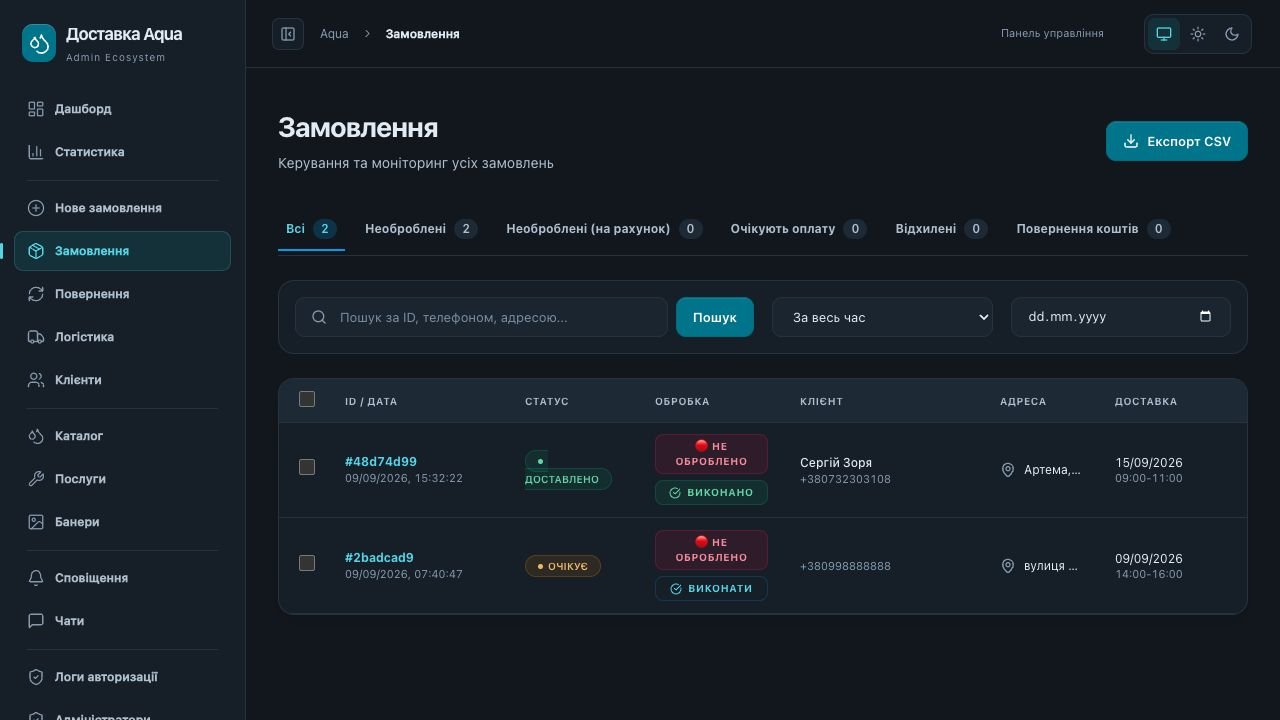Click the Aqua water-drop logo icon
The image size is (1280, 720).
tap(39, 44)
